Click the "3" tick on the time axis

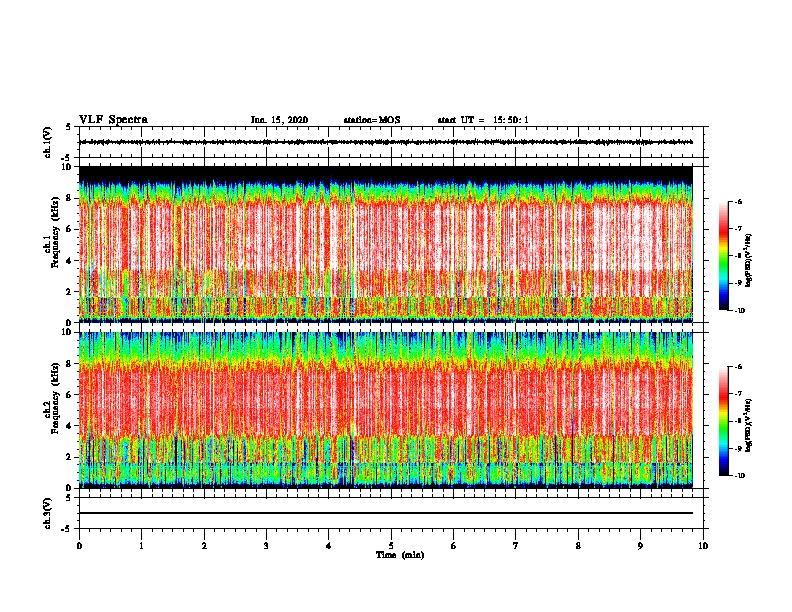coord(266,546)
